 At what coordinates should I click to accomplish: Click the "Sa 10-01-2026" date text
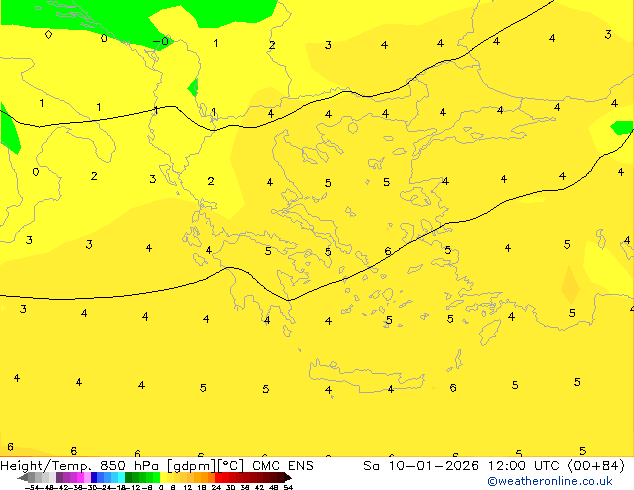pyautogui.click(x=421, y=466)
